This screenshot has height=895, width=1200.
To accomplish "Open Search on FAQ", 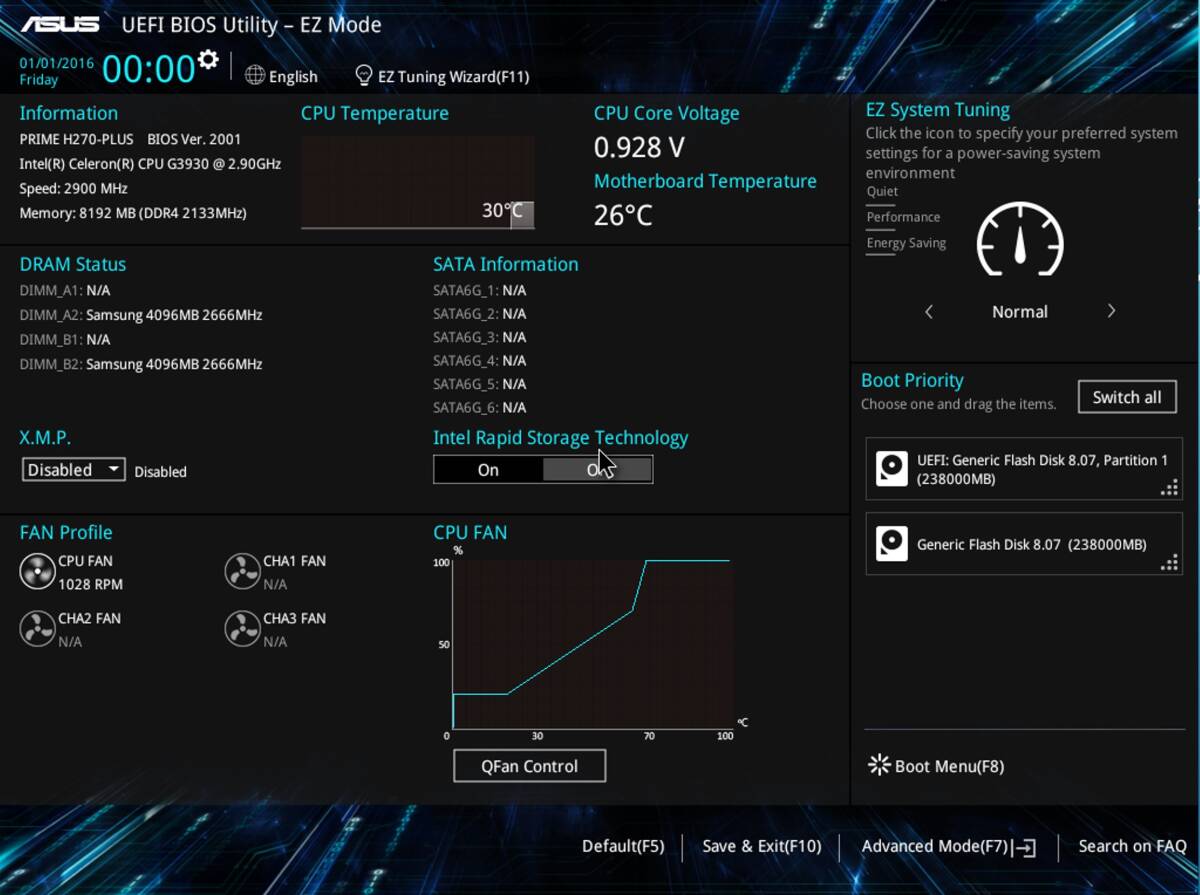I will [1132, 846].
